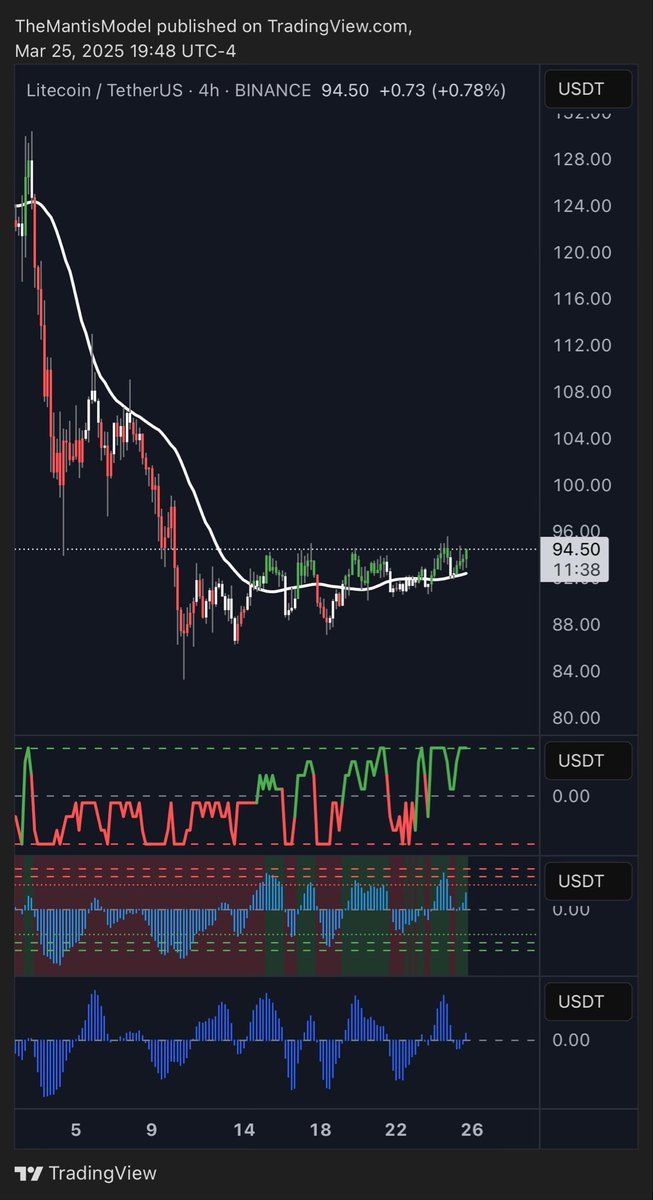Click the BINANCE exchange label
This screenshot has height=1200, width=653.
pyautogui.click(x=273, y=91)
